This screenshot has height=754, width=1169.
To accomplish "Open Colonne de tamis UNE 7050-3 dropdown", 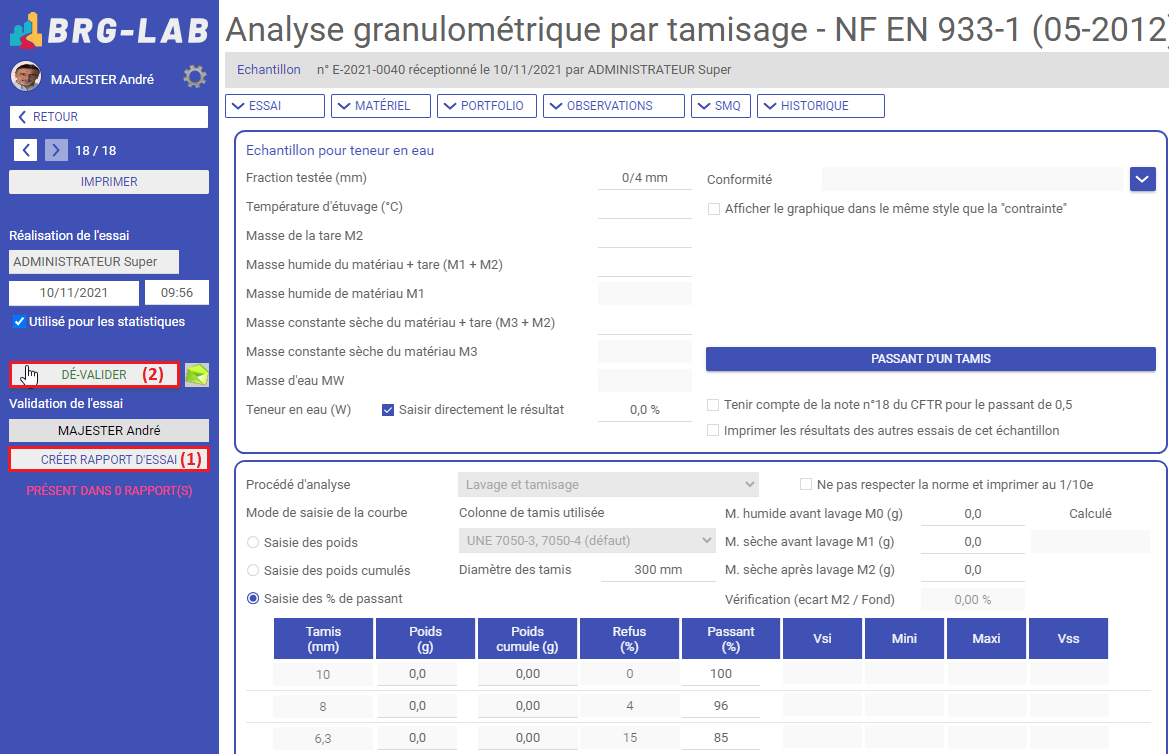I will point(587,541).
